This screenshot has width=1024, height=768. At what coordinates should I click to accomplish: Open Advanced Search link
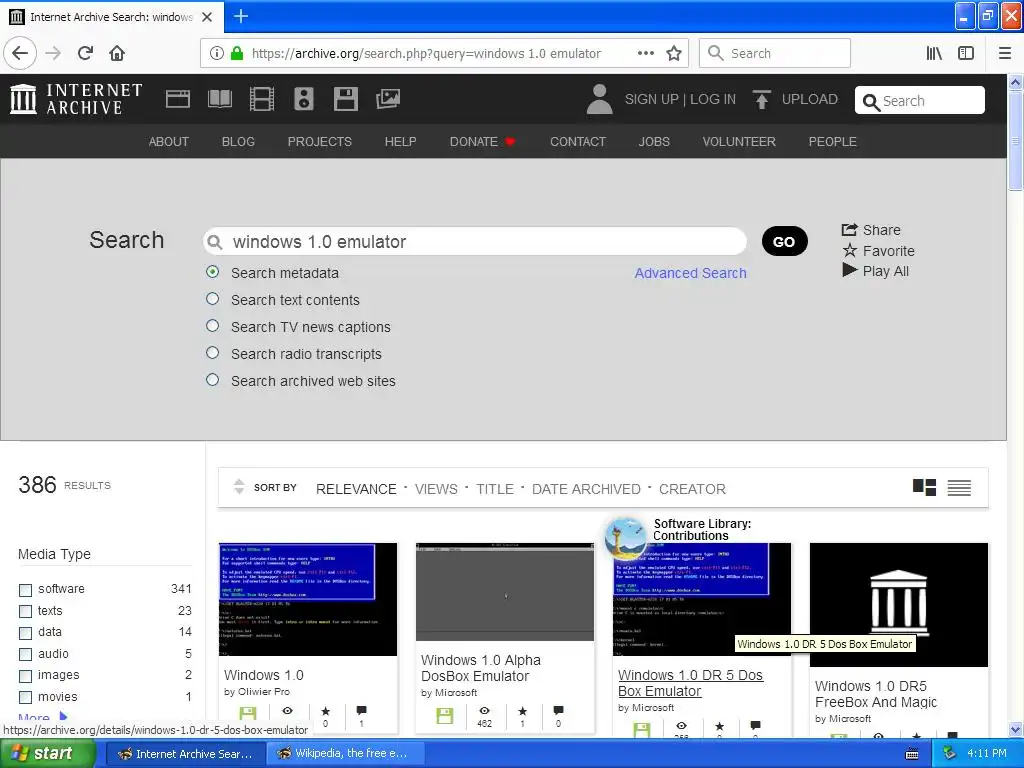[x=690, y=273]
